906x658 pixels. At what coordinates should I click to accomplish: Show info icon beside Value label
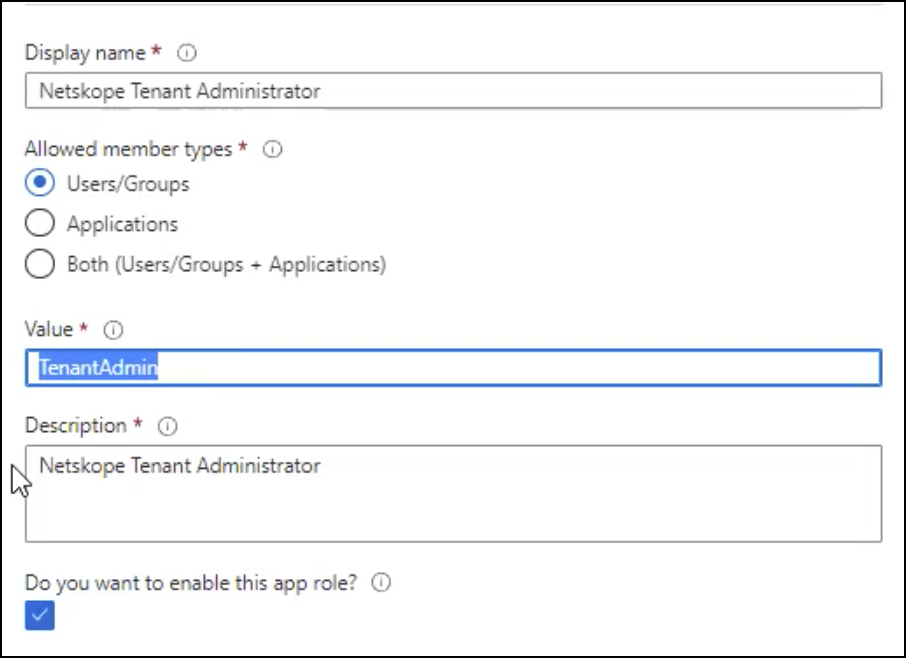tap(113, 330)
